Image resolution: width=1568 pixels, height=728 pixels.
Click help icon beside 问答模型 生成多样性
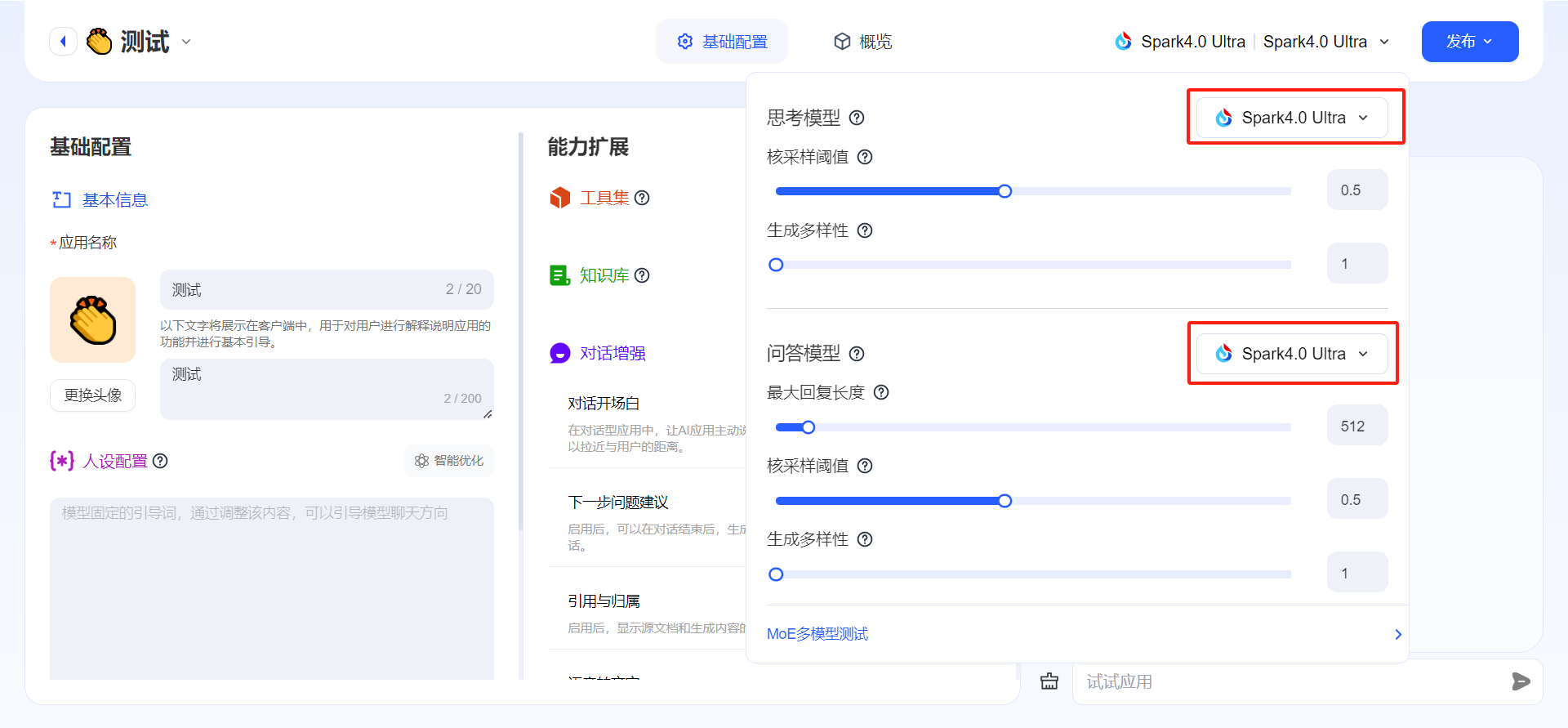(865, 539)
